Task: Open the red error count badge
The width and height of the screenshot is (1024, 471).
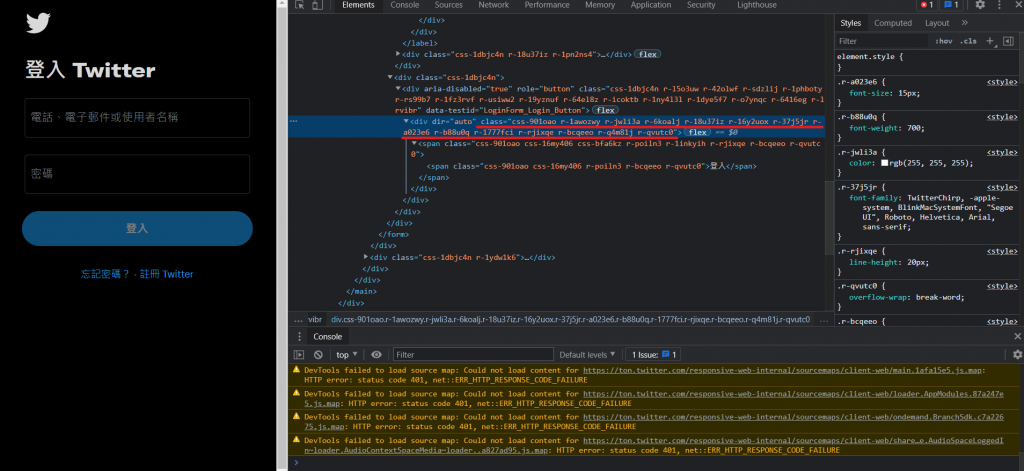Action: 926,5
